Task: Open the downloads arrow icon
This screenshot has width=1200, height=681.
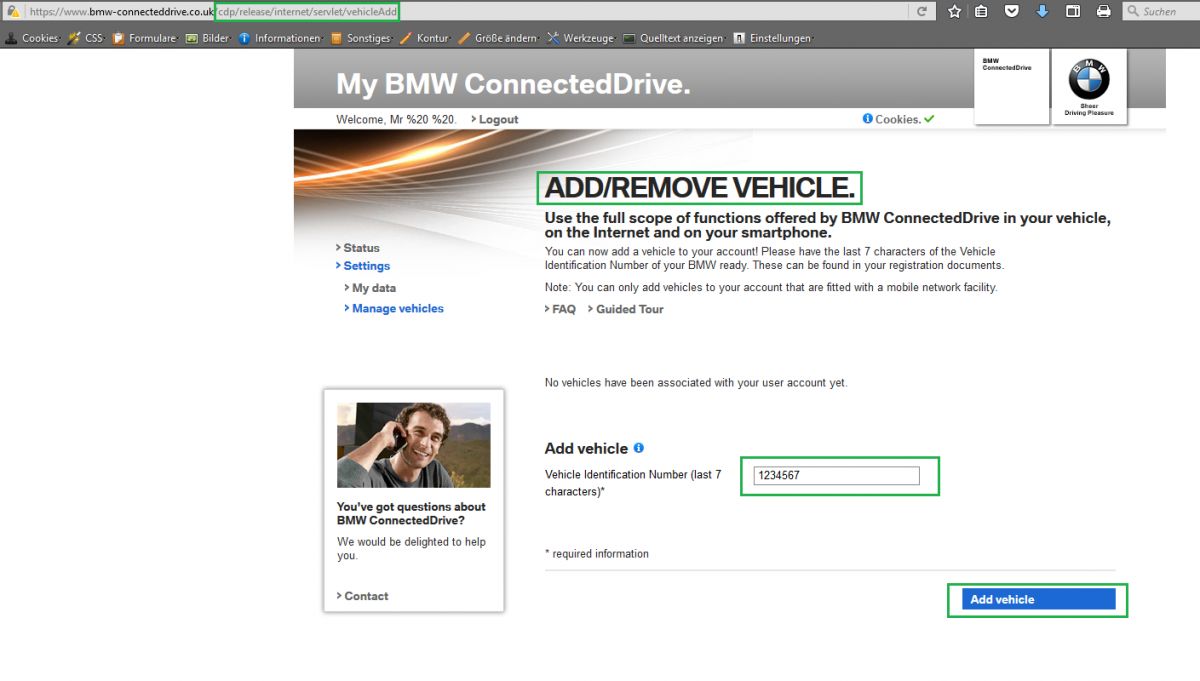Action: click(1042, 11)
